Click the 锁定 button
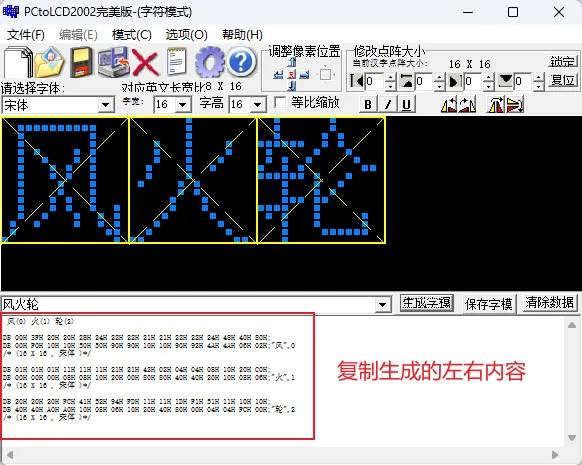Viewport: 582px width, 465px height. (563, 61)
